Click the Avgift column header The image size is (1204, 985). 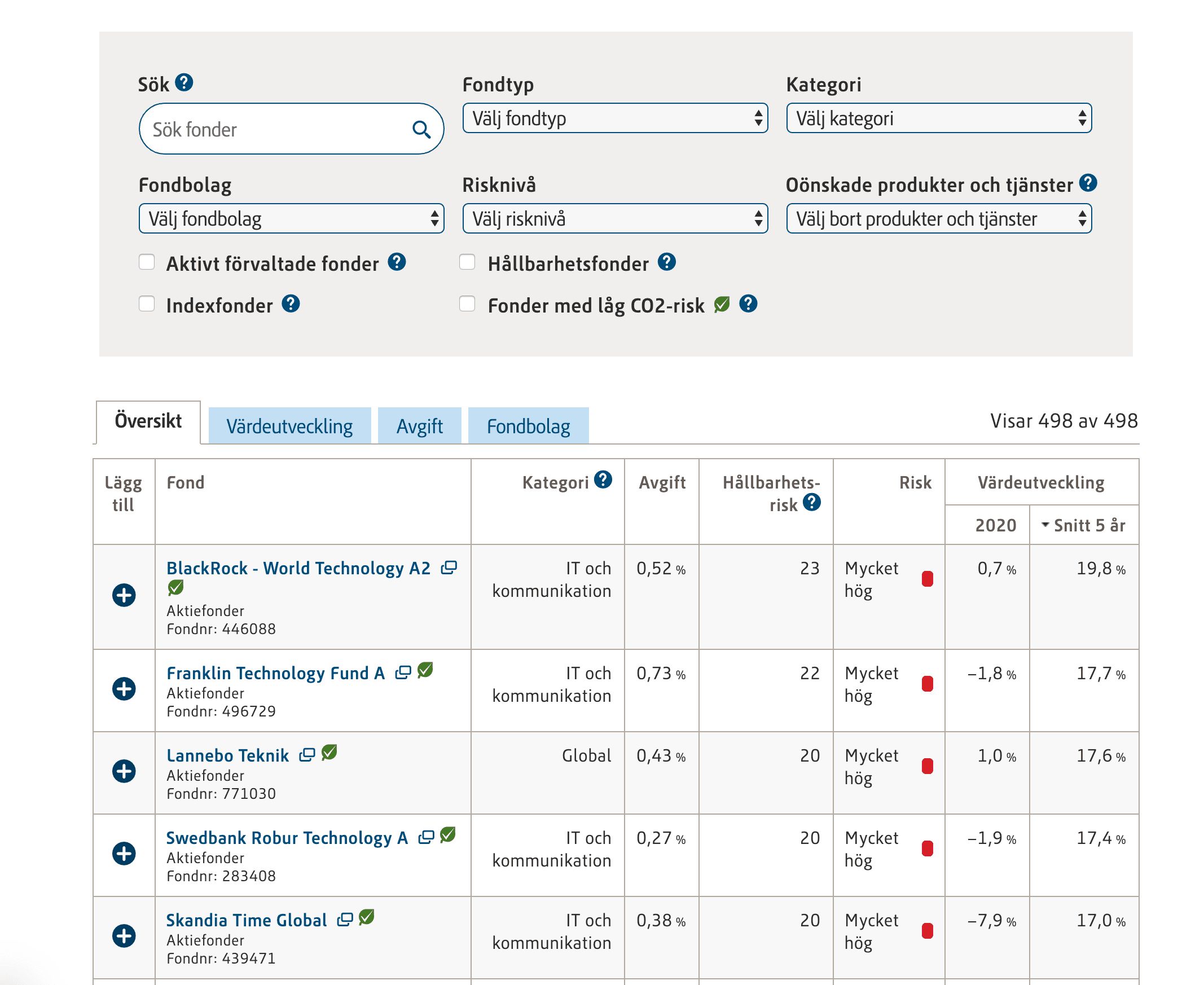pos(662,482)
